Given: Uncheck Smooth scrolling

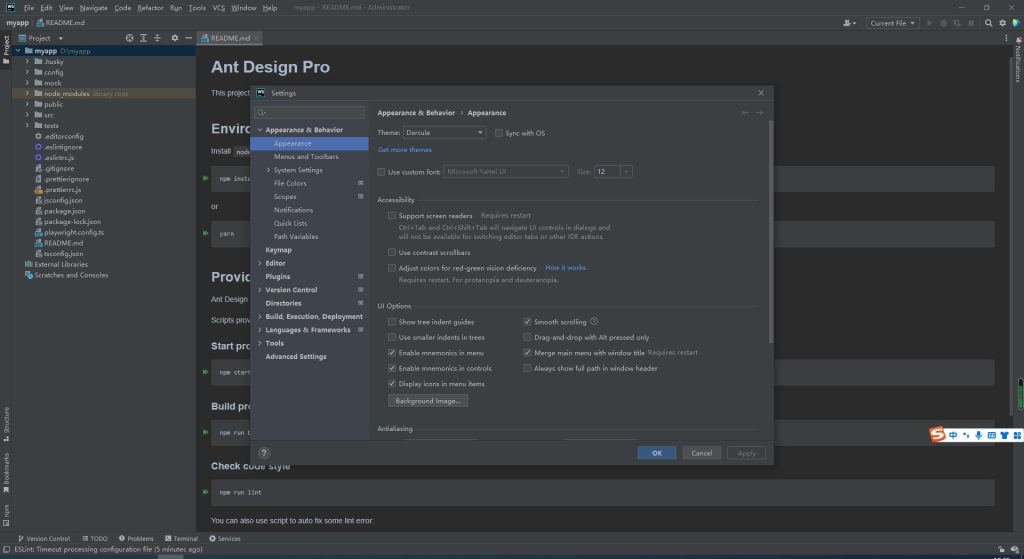Looking at the screenshot, I should click(x=527, y=322).
